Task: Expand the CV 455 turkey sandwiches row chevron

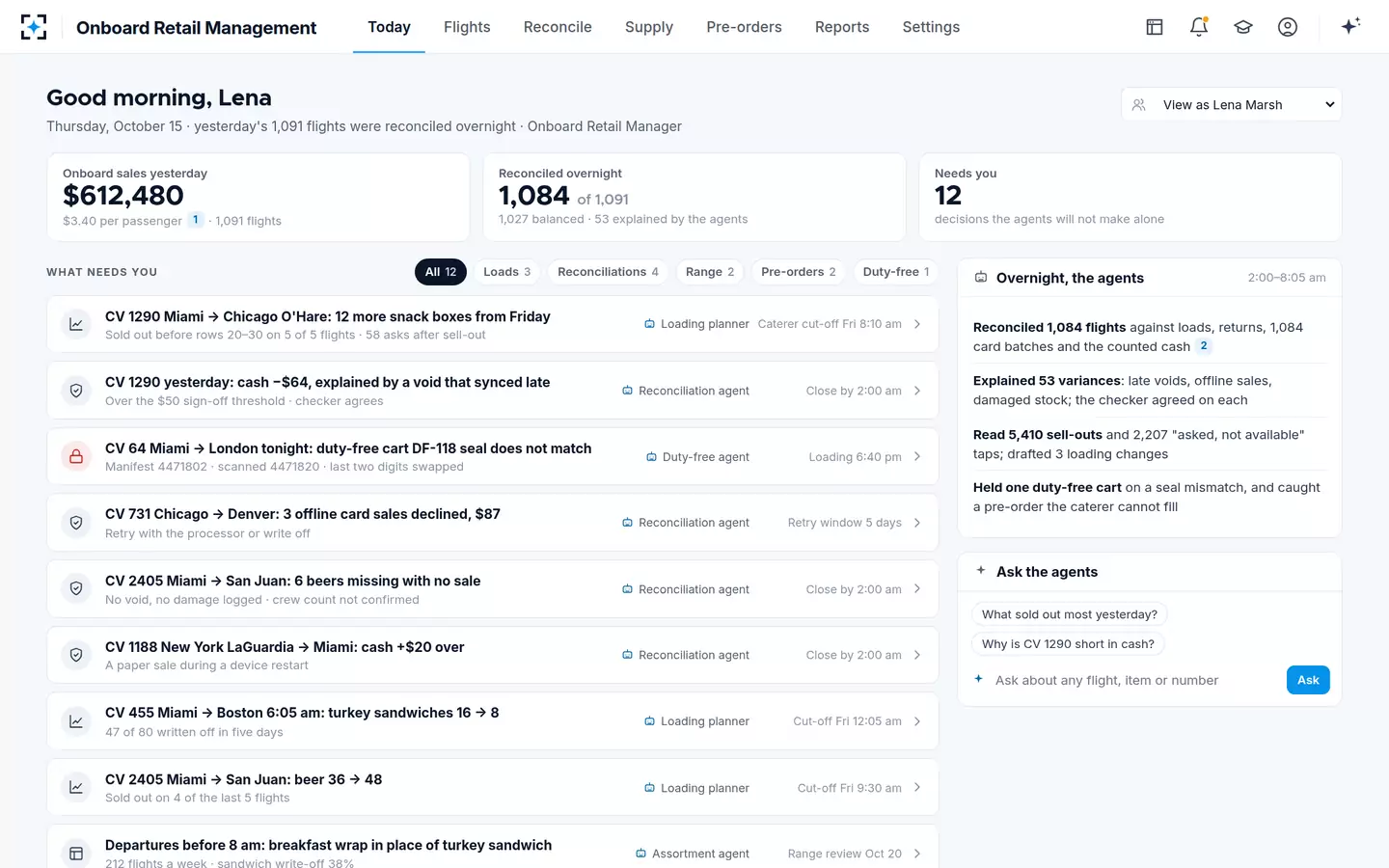Action: pyautogui.click(x=917, y=721)
